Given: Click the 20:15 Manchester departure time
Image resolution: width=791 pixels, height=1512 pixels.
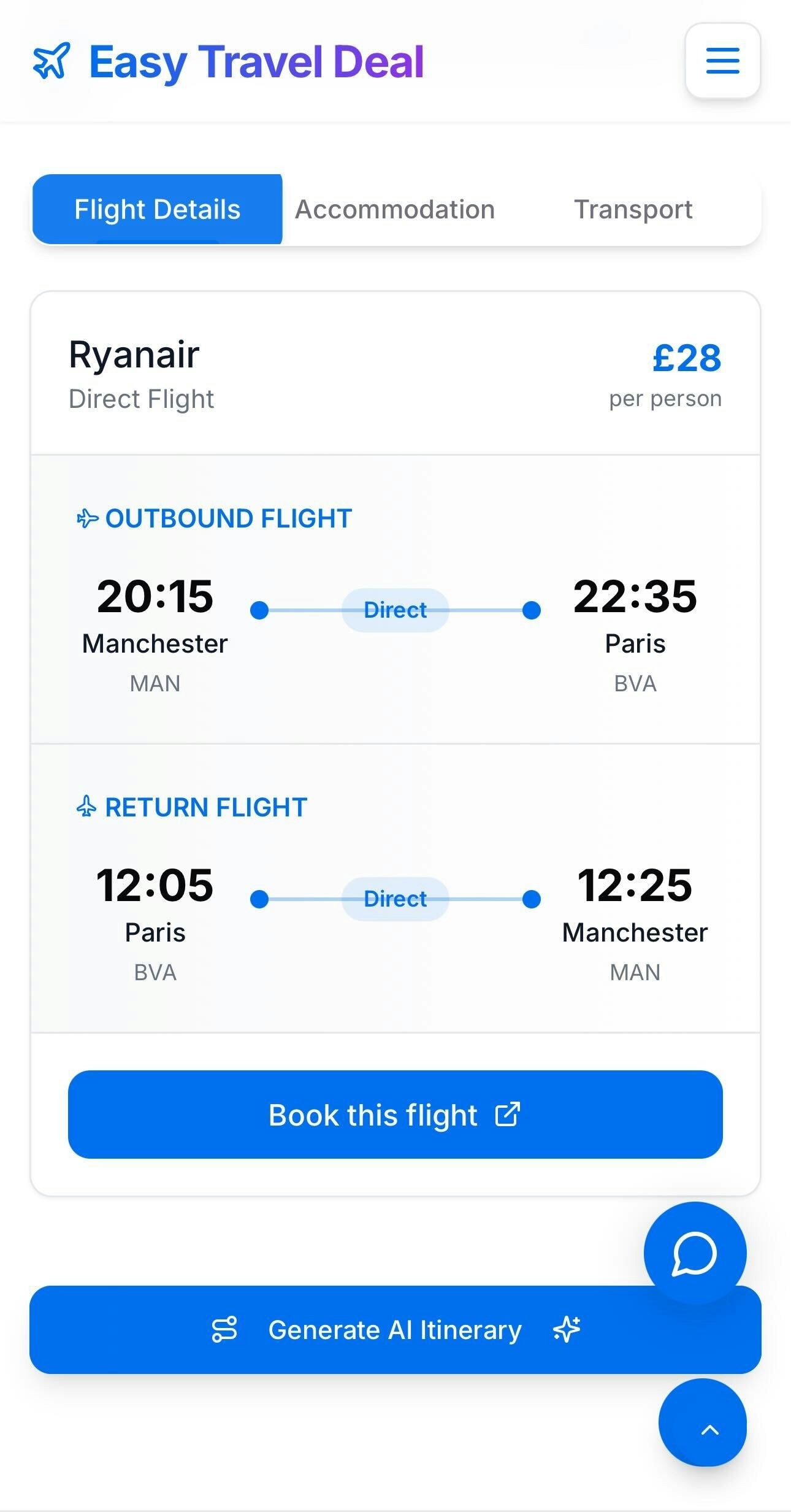Looking at the screenshot, I should [155, 596].
